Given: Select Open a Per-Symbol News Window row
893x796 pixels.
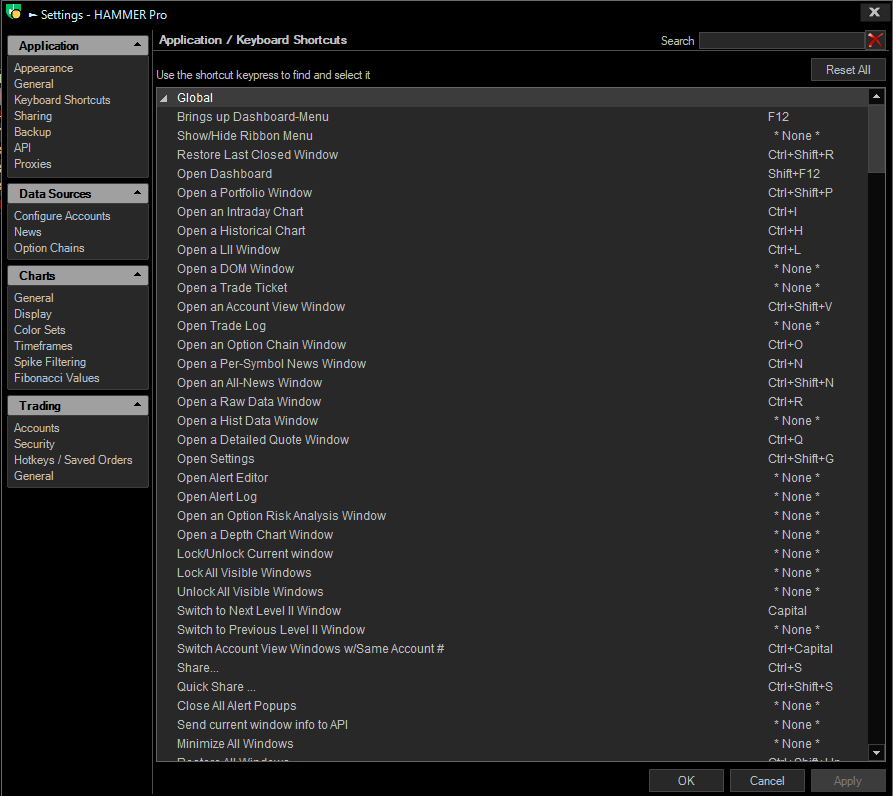Looking at the screenshot, I should 513,363.
